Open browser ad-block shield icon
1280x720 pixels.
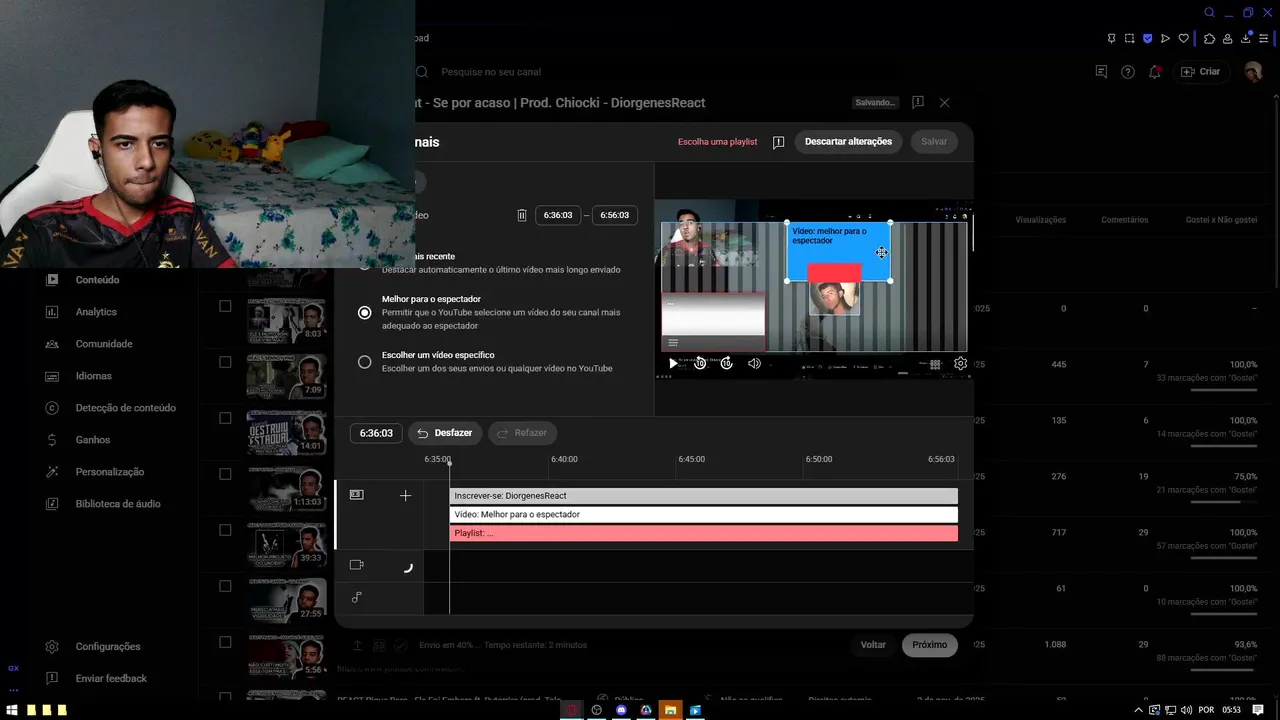1147,39
